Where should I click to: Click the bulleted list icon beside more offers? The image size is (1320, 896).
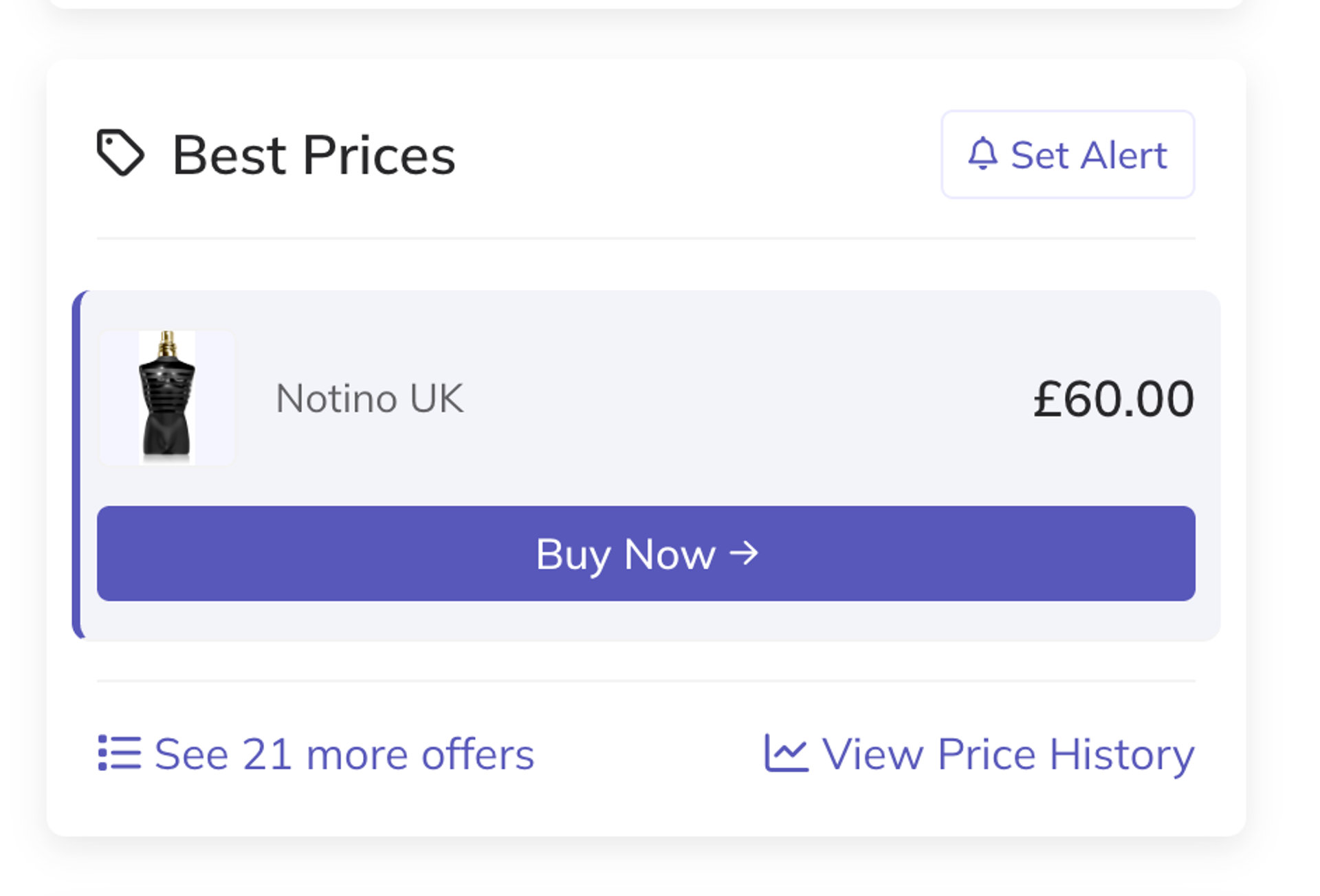pos(120,753)
